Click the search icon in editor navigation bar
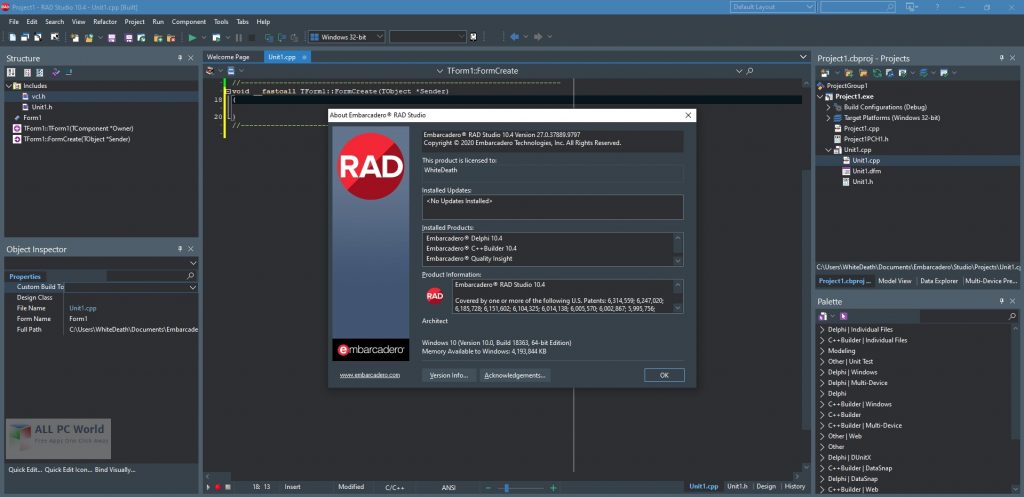The image size is (1024, 497). 750,71
